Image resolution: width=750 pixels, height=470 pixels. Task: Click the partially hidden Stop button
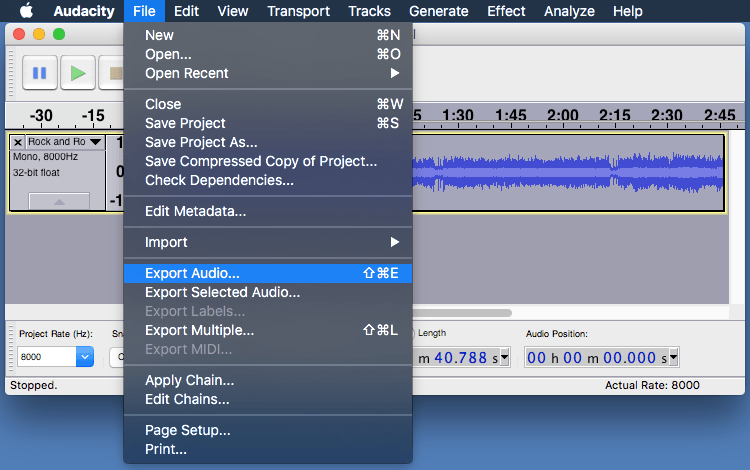pyautogui.click(x=111, y=73)
